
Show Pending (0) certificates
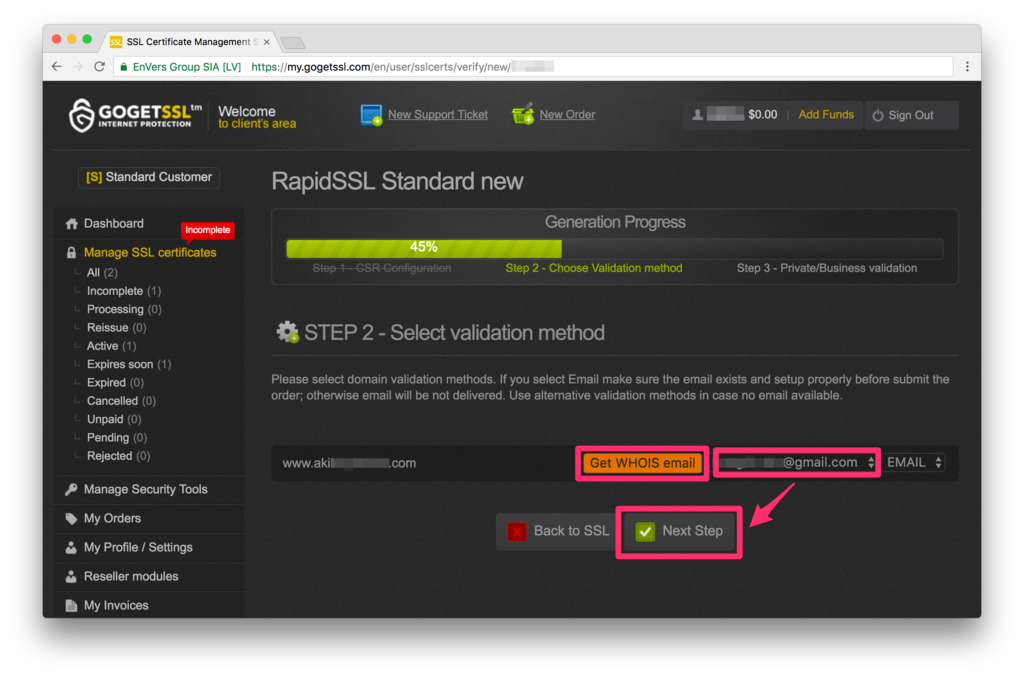click(117, 437)
